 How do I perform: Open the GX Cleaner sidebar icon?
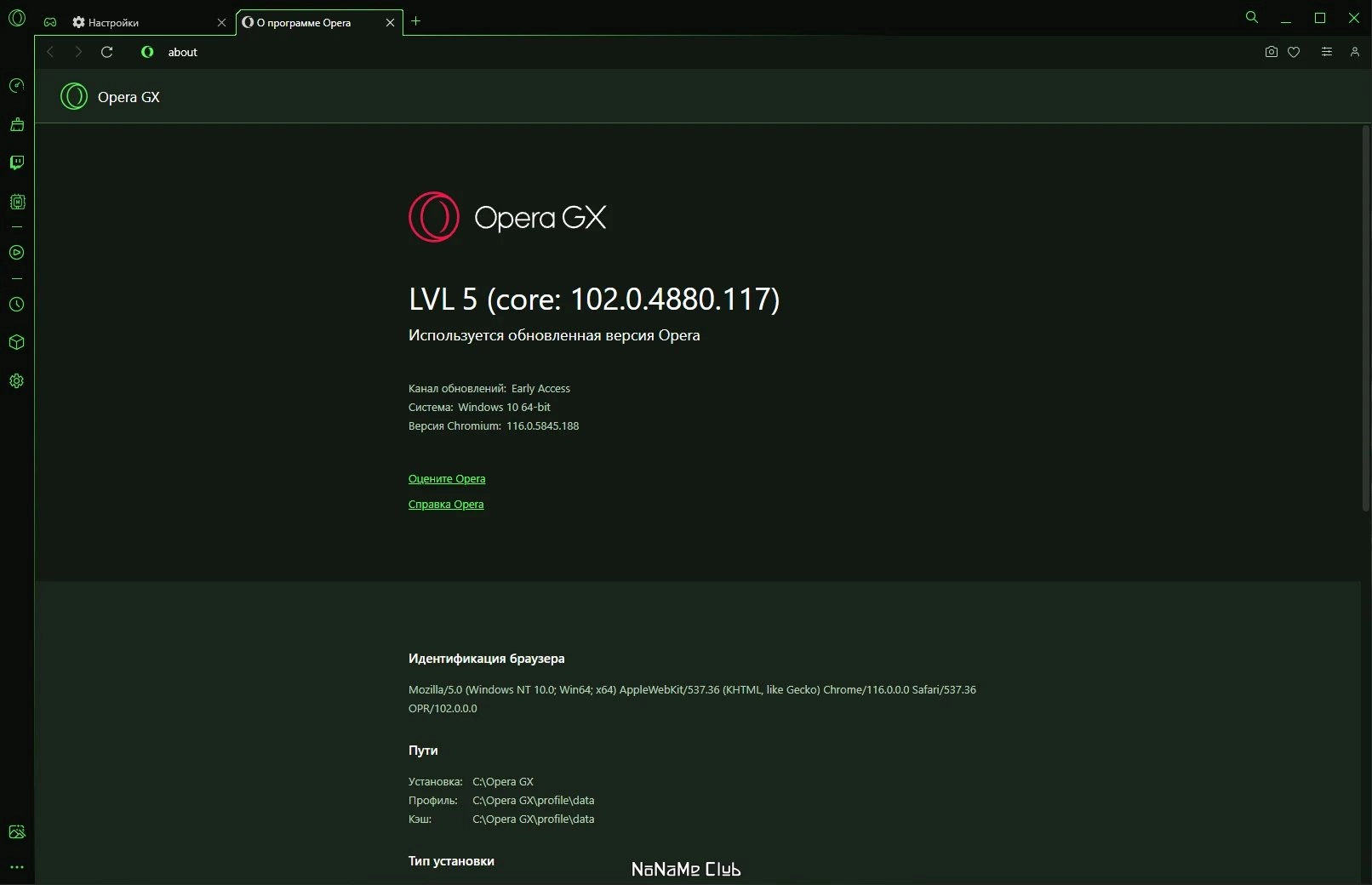[x=17, y=124]
